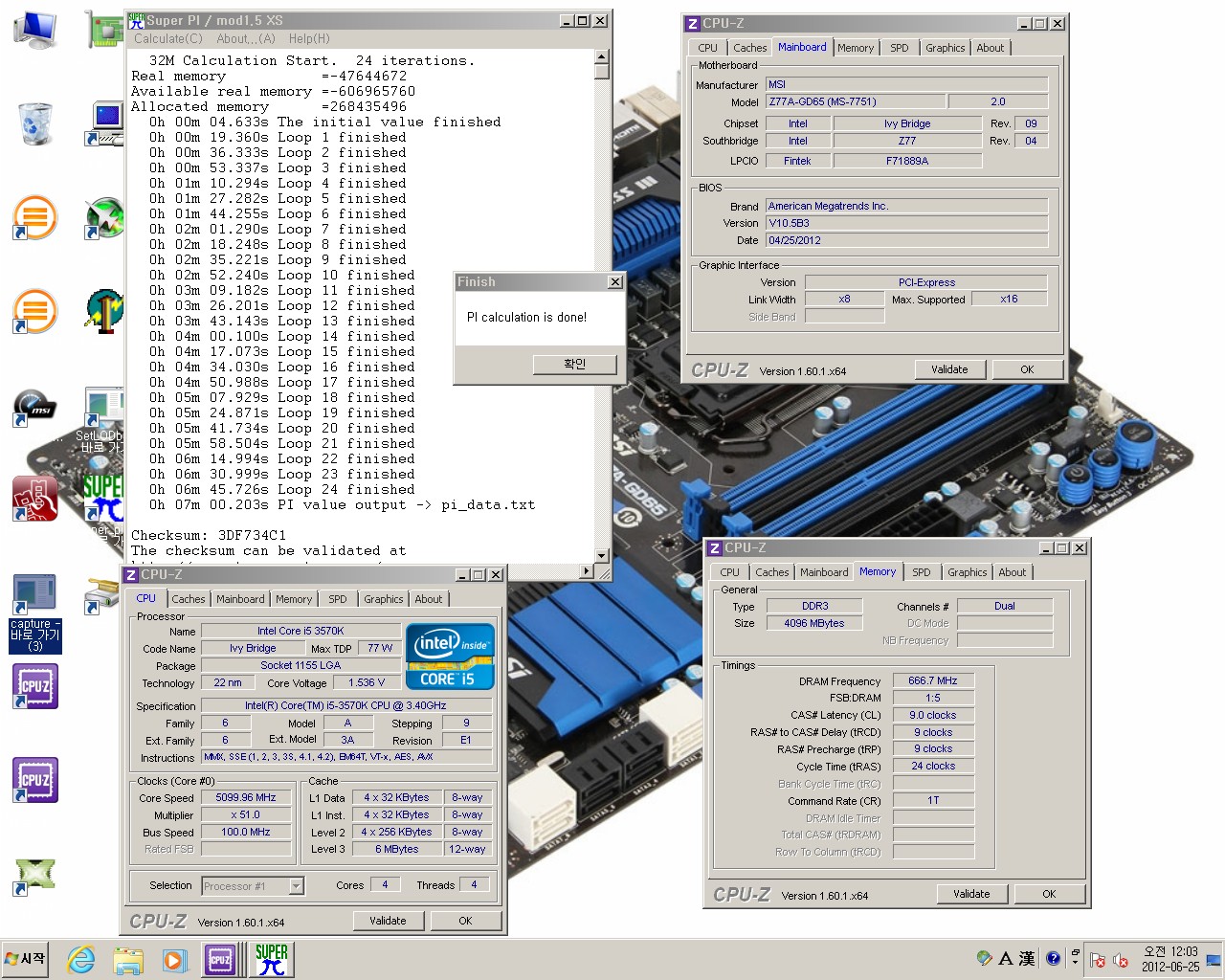1225x980 pixels.
Task: Open the lightning tower desktop shortcut
Action: click(x=104, y=311)
